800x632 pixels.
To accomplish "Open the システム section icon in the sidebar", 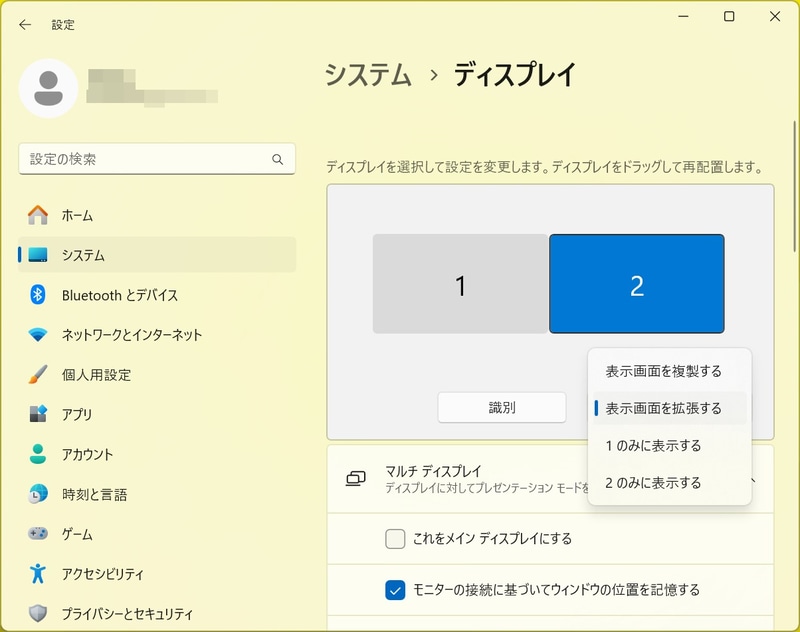I will coord(39,255).
